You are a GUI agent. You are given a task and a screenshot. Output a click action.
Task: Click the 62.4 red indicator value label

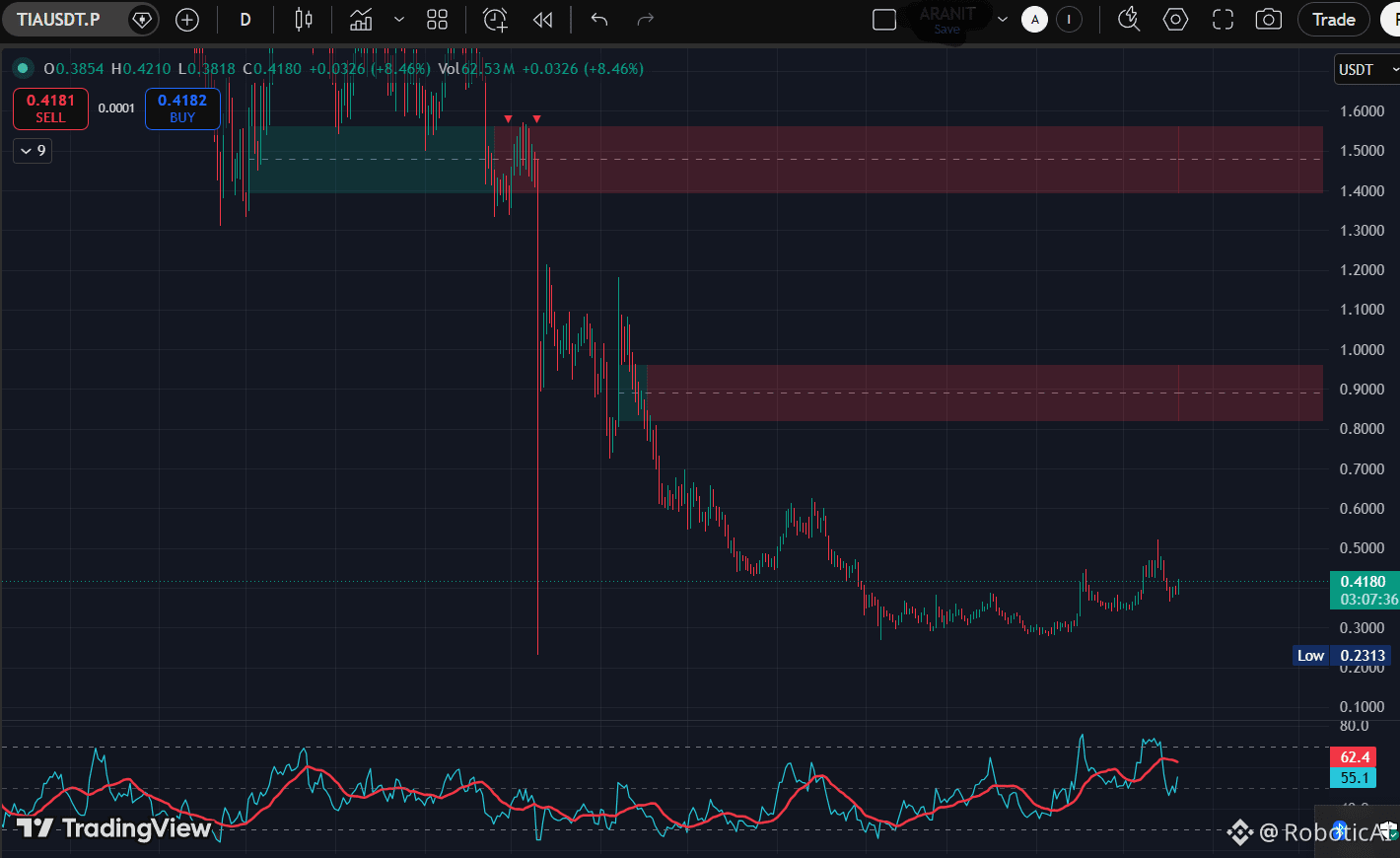(1355, 757)
